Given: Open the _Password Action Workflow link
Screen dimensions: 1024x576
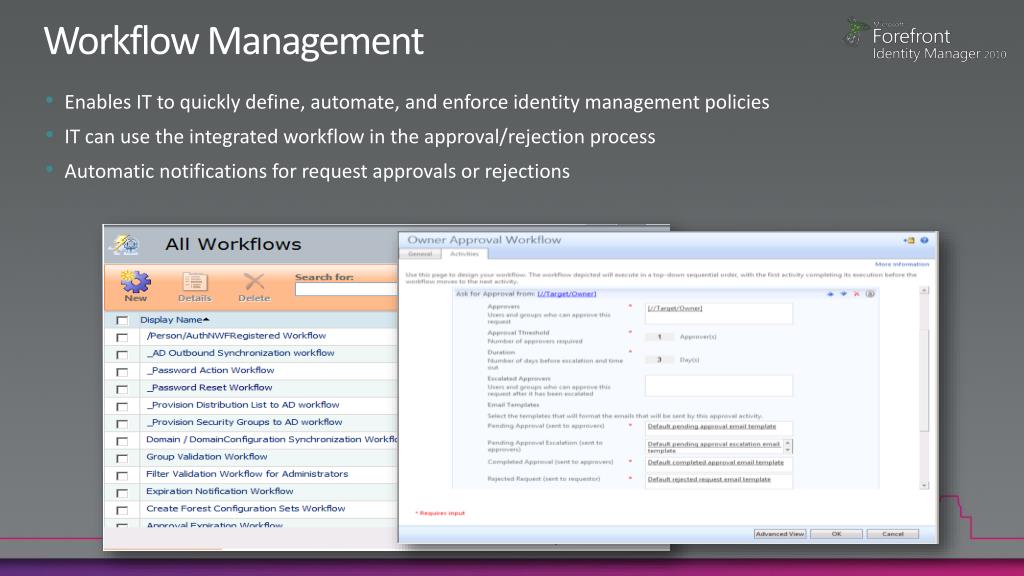Looking at the screenshot, I should (210, 370).
